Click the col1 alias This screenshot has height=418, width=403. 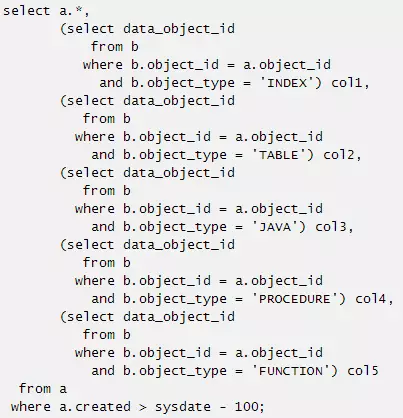(x=347, y=83)
